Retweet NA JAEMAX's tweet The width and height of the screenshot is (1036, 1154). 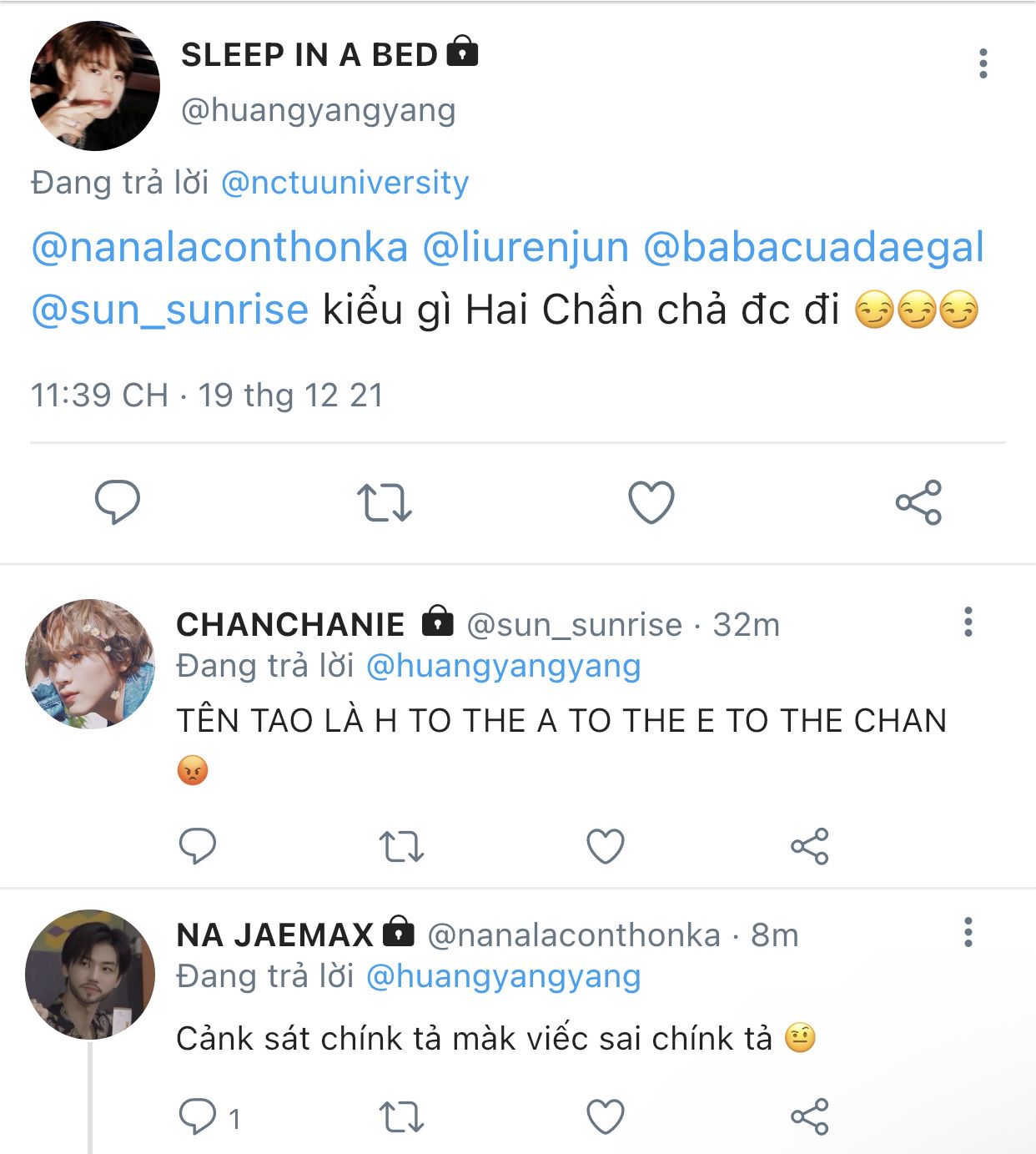point(401,1117)
